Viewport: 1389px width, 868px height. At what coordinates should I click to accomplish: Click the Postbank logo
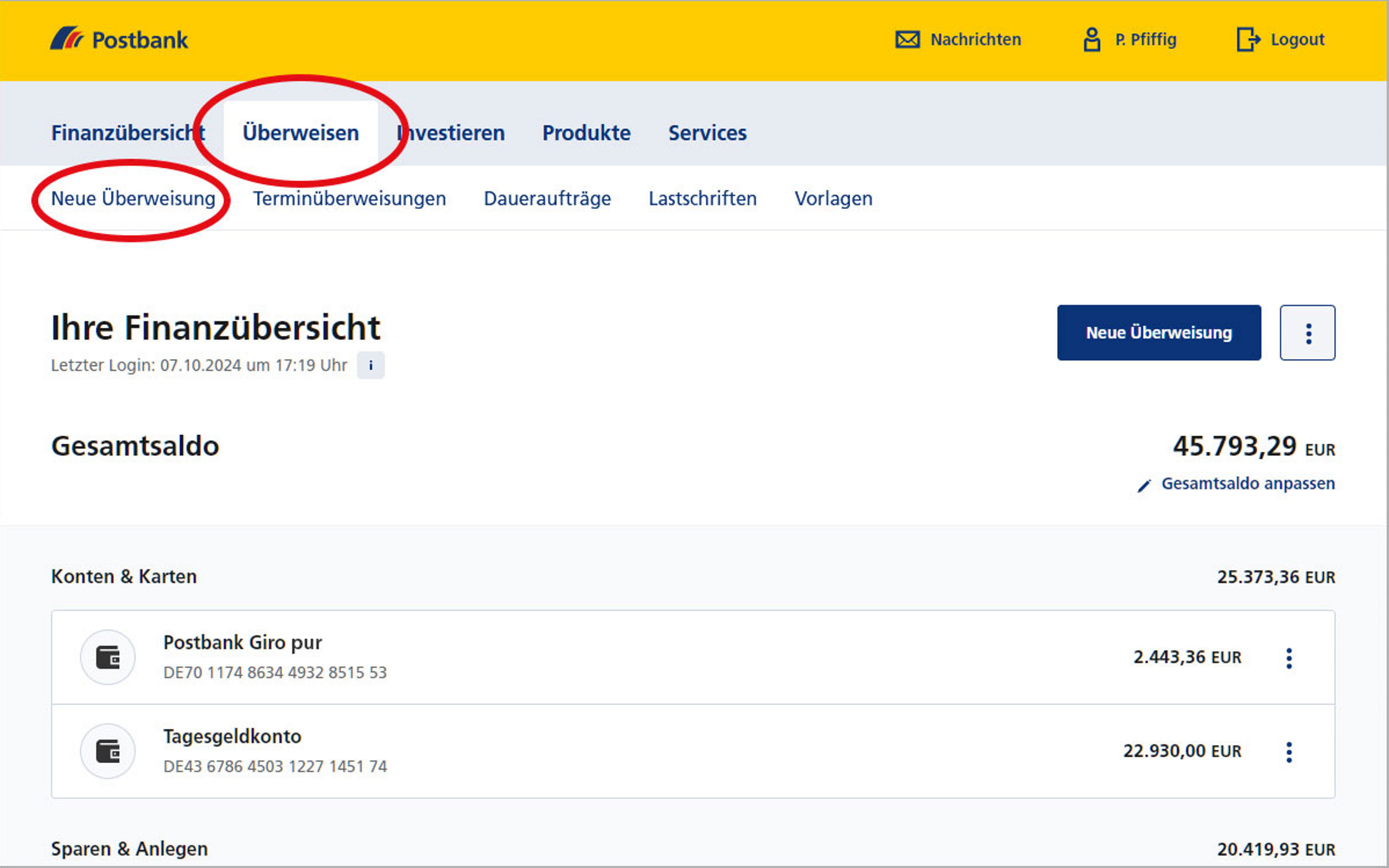click(x=119, y=40)
